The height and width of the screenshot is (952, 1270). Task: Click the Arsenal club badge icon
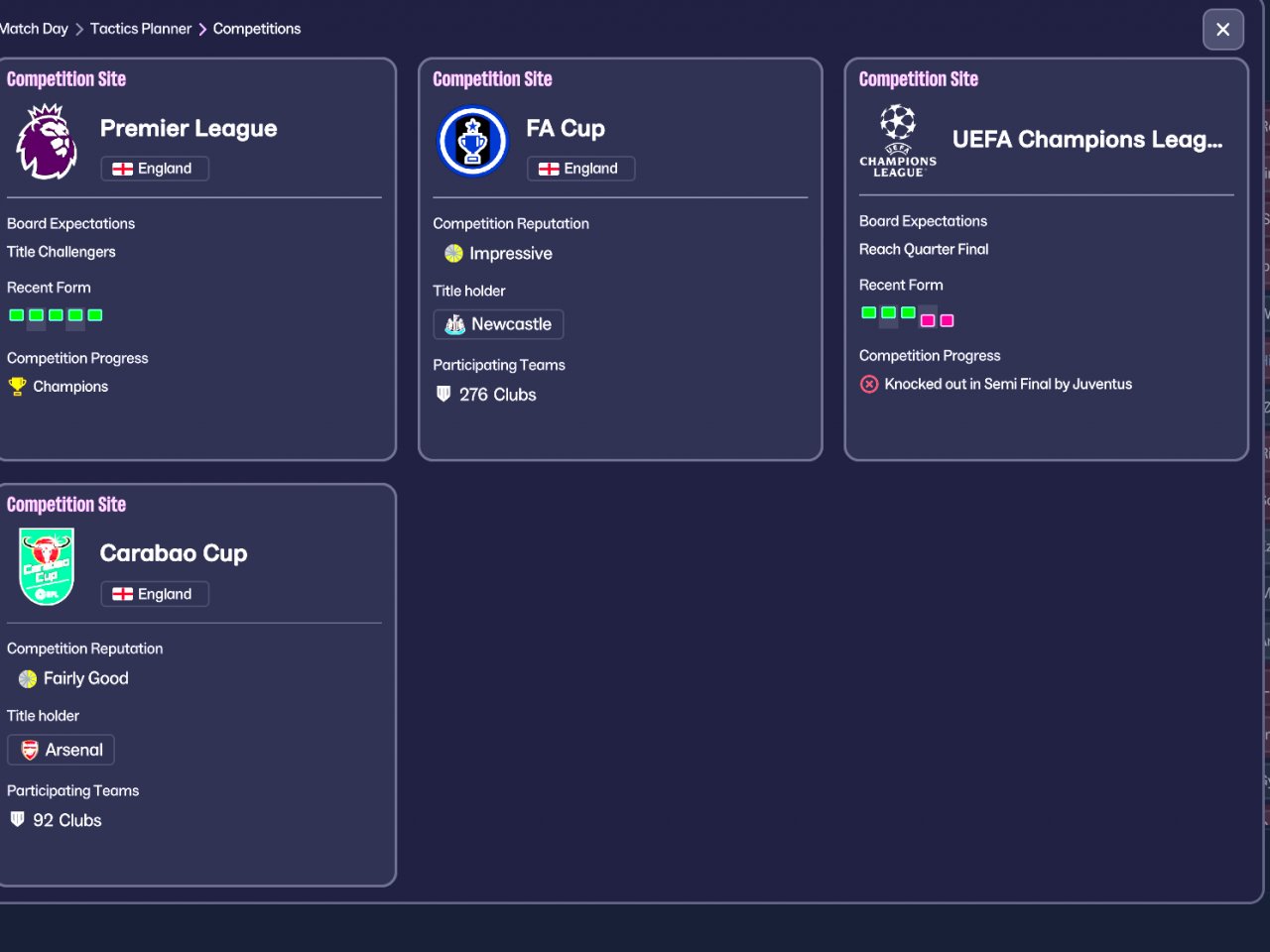click(30, 750)
